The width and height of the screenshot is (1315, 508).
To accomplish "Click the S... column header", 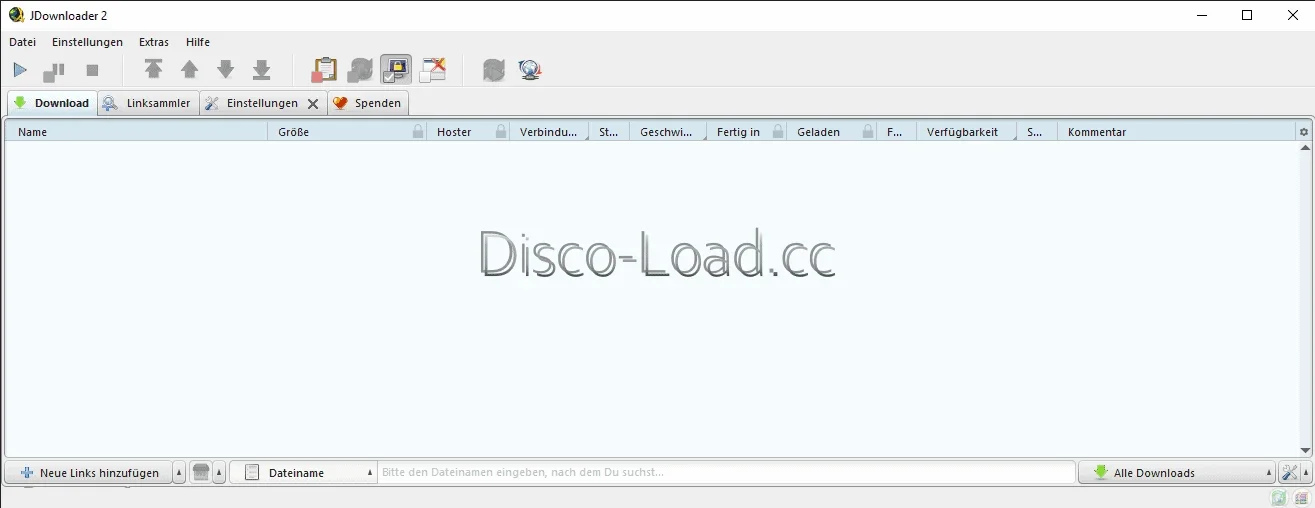I will click(x=1037, y=132).
